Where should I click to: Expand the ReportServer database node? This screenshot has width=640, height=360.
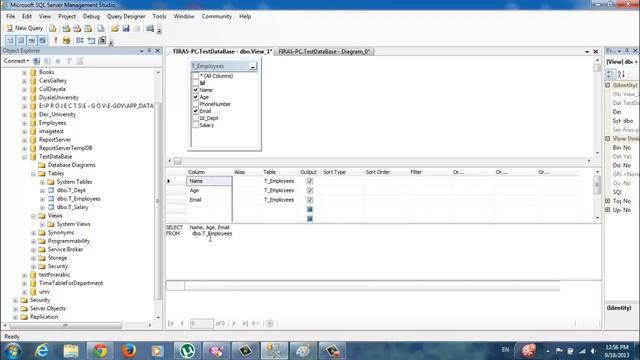[24, 140]
